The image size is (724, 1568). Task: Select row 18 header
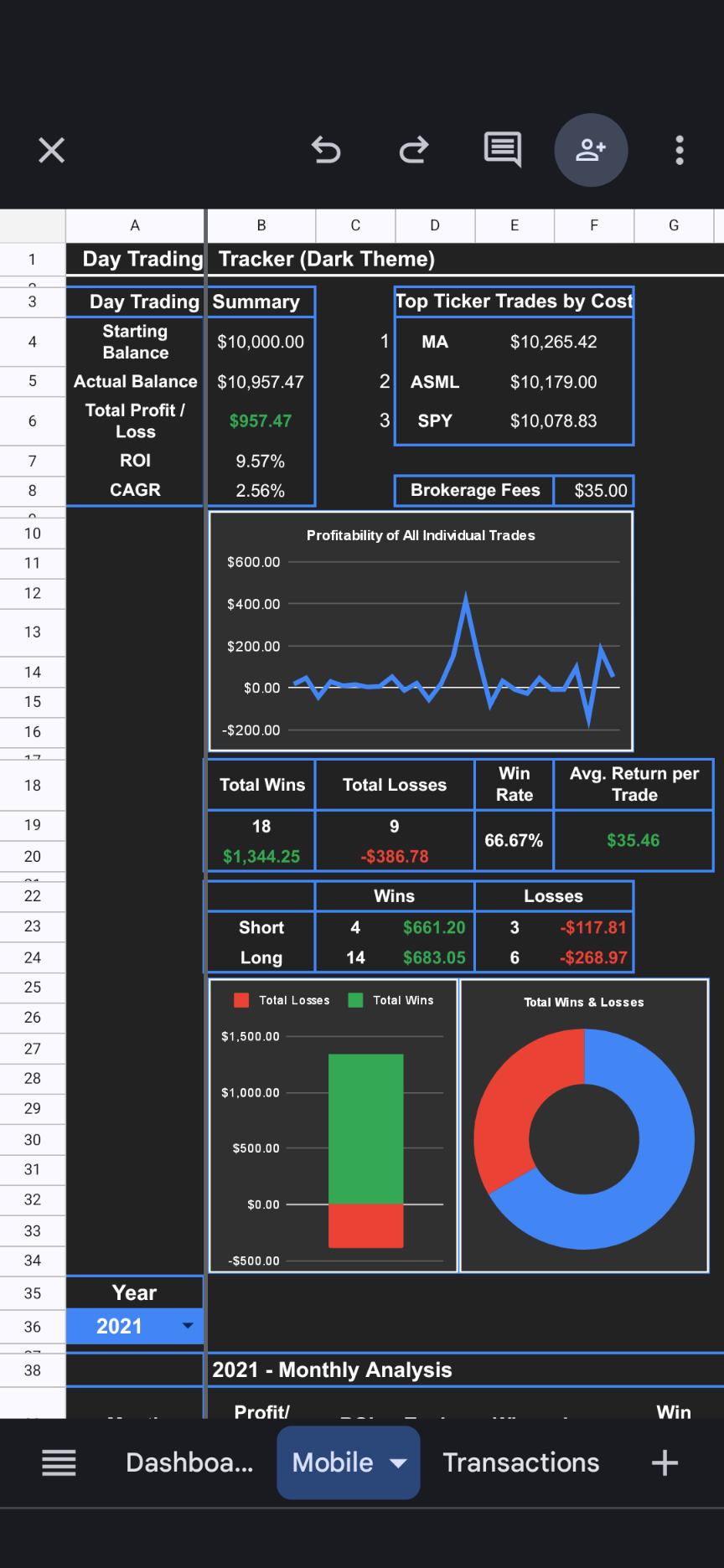(33, 785)
